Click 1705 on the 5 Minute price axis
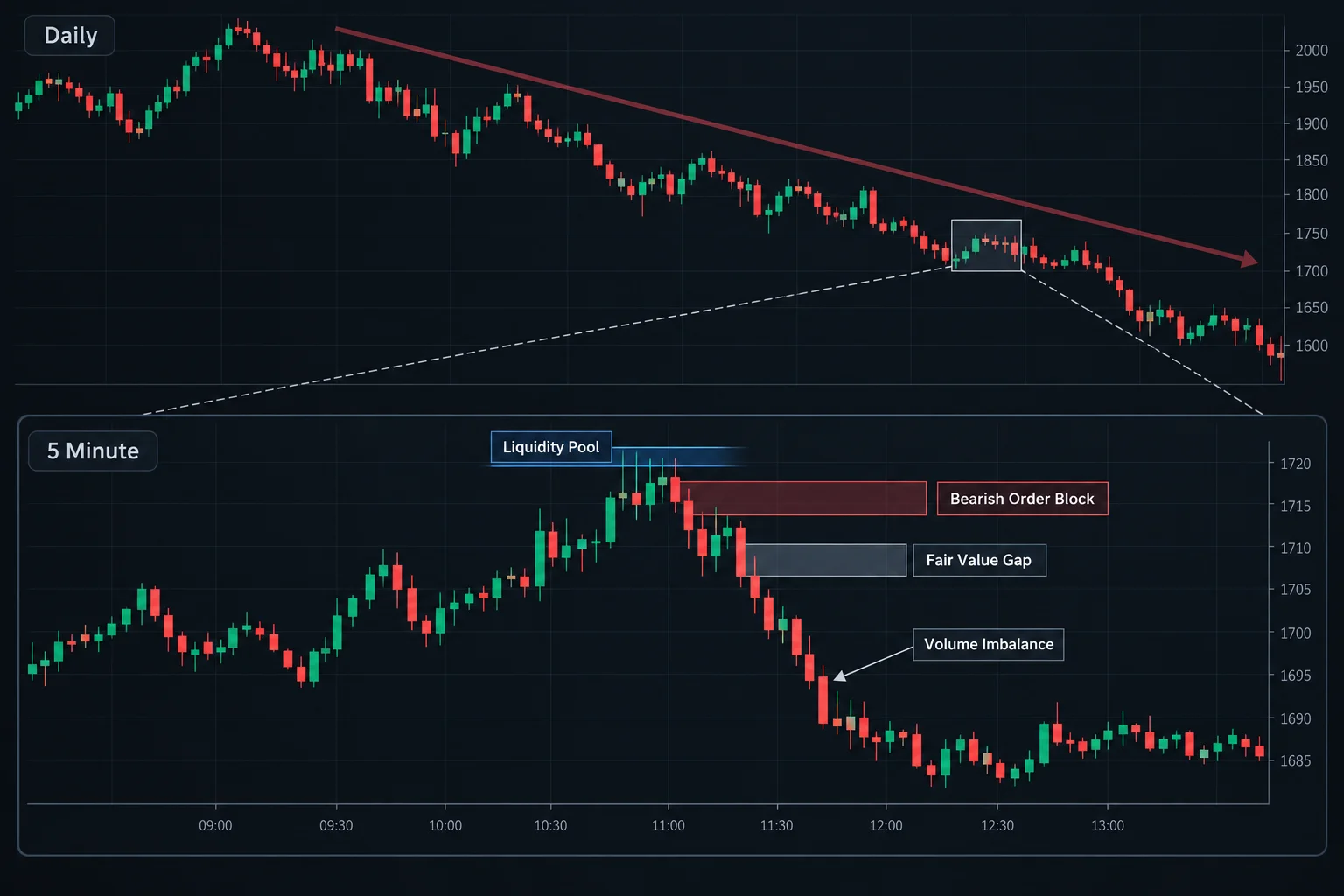Screen dimensions: 1344x896 tap(1295, 590)
